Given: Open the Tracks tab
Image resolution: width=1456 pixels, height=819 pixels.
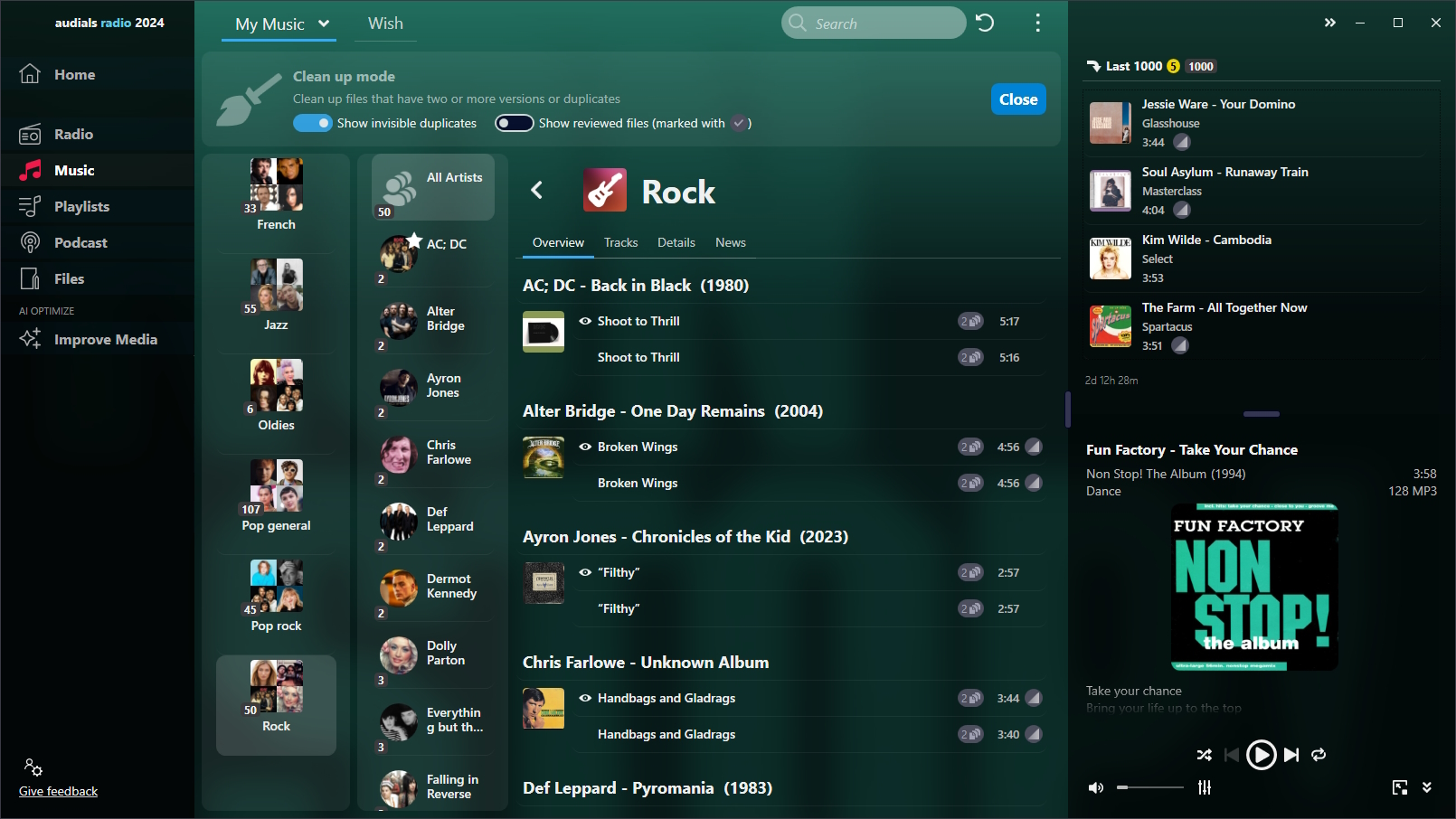Looking at the screenshot, I should click(x=620, y=242).
